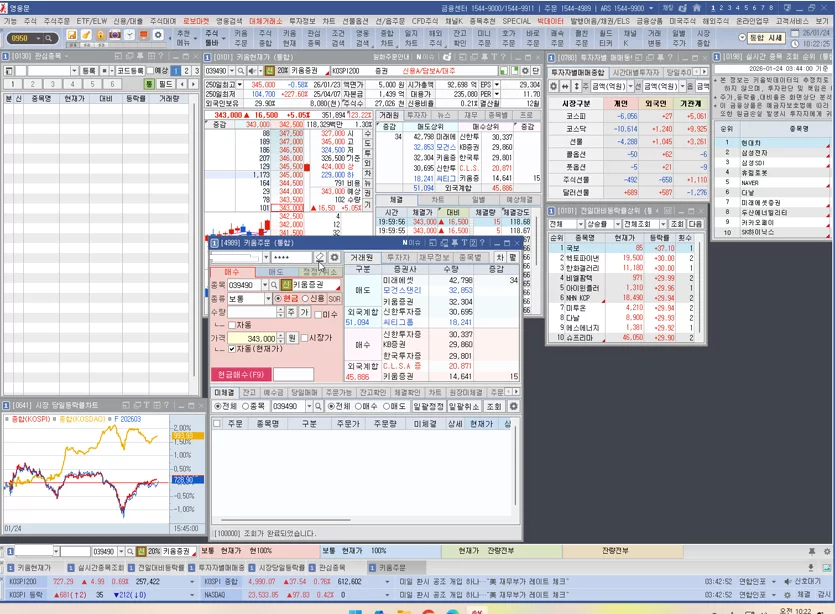
Task: Switch to the 매도 sell tab
Action: point(276,272)
